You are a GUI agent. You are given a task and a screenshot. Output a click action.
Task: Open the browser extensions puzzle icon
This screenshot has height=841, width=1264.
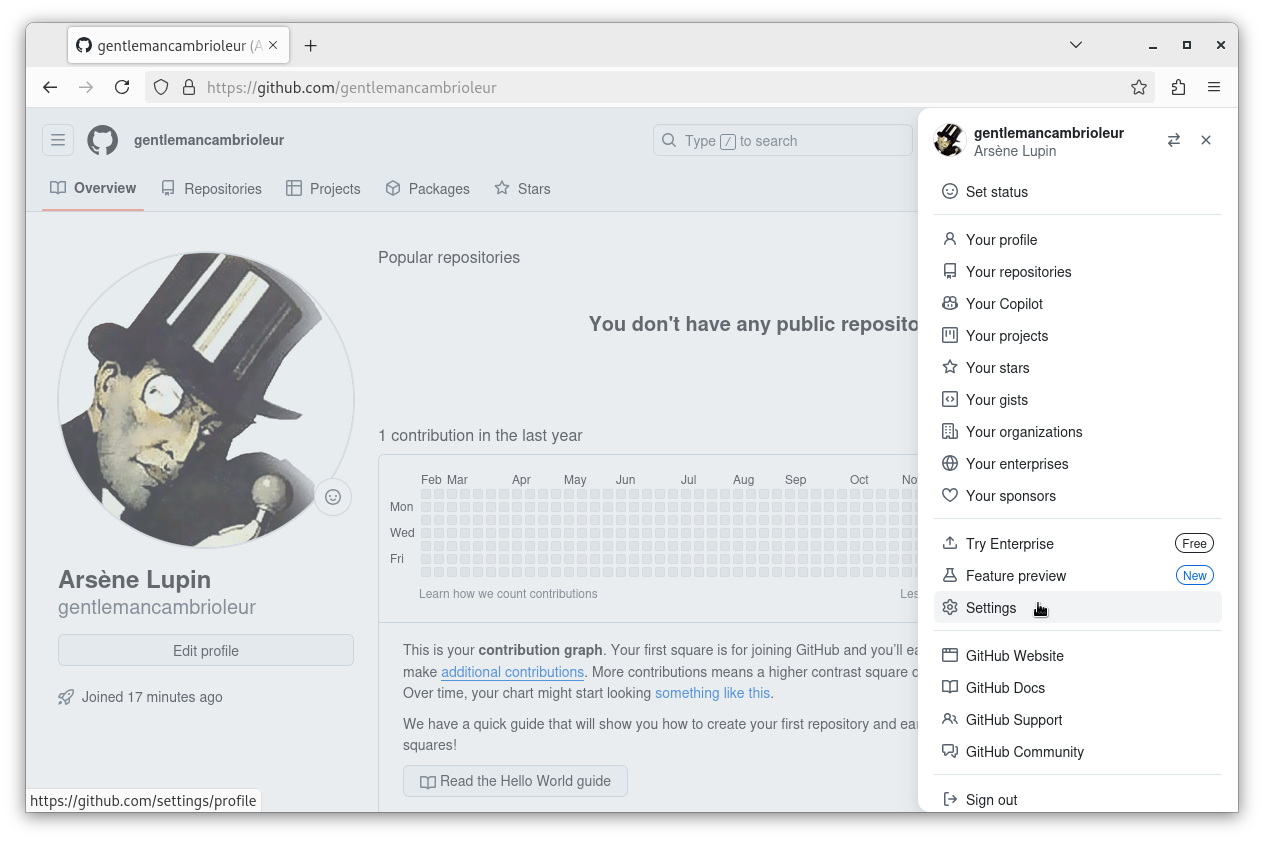point(1178,87)
